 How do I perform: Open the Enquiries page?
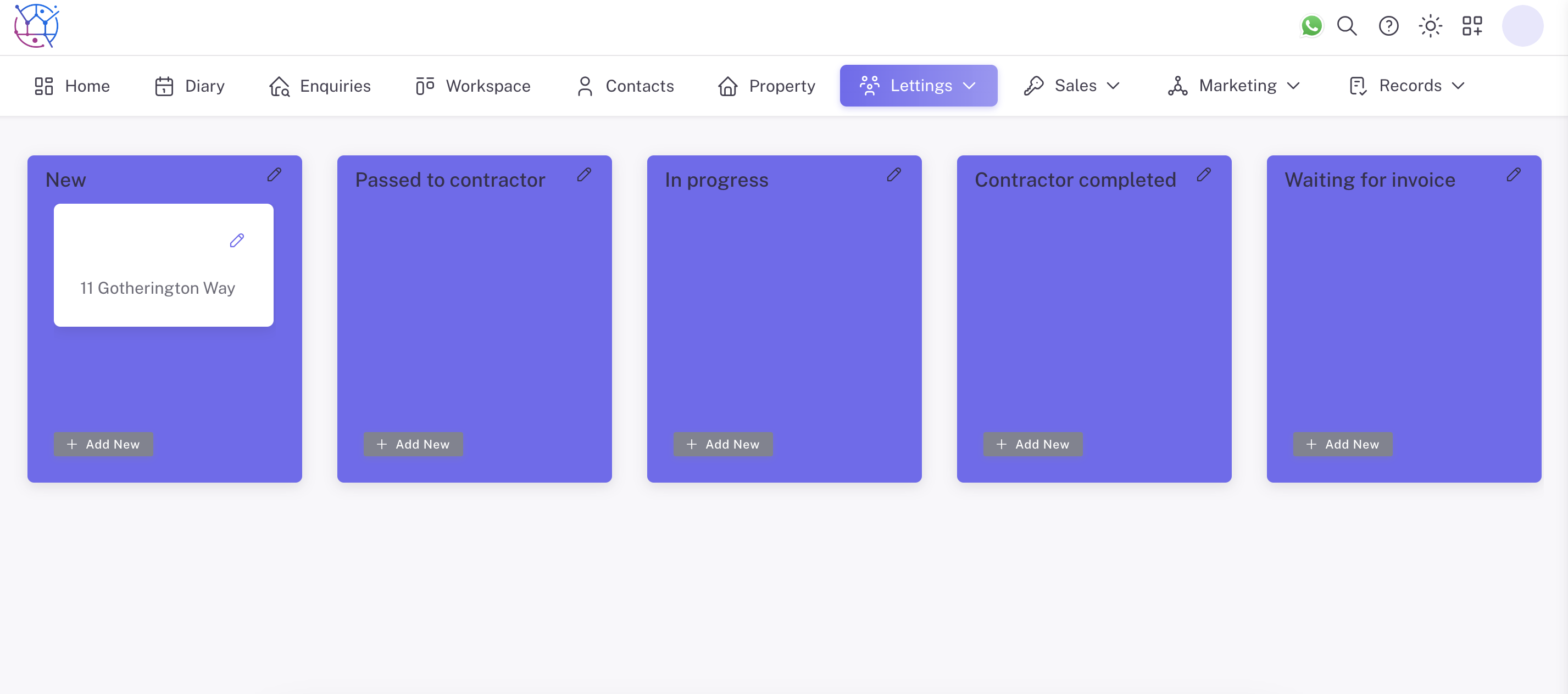[x=320, y=86]
